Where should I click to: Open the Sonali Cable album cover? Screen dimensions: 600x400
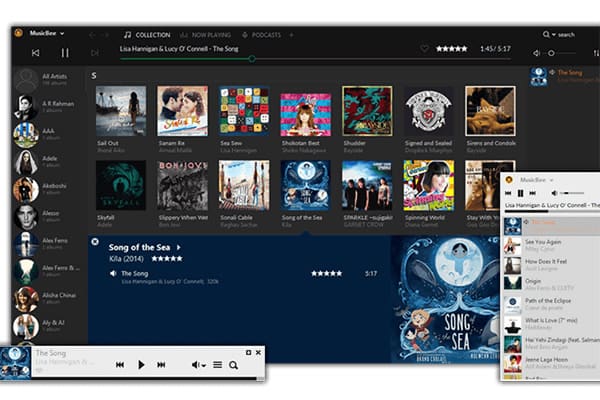coord(244,185)
